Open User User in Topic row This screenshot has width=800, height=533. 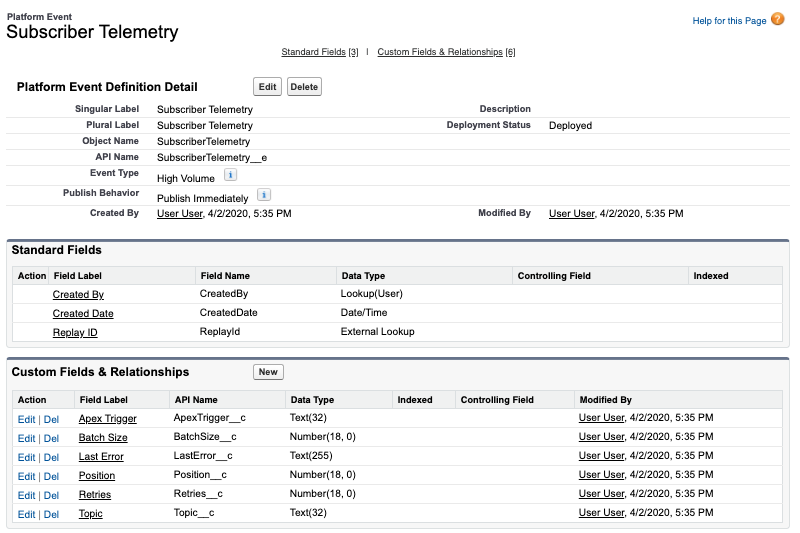tap(601, 514)
